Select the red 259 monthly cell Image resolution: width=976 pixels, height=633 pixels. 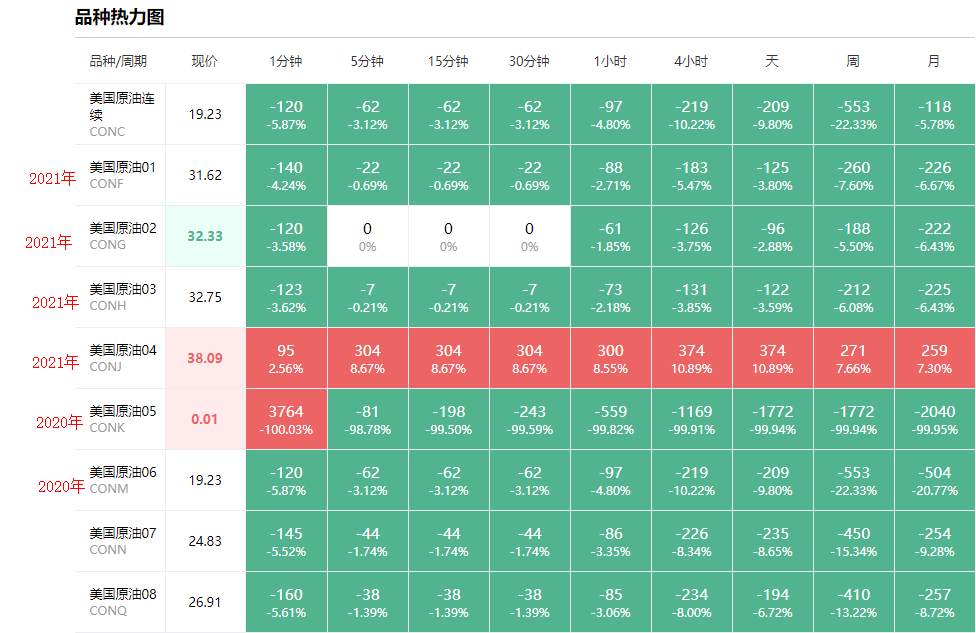934,358
